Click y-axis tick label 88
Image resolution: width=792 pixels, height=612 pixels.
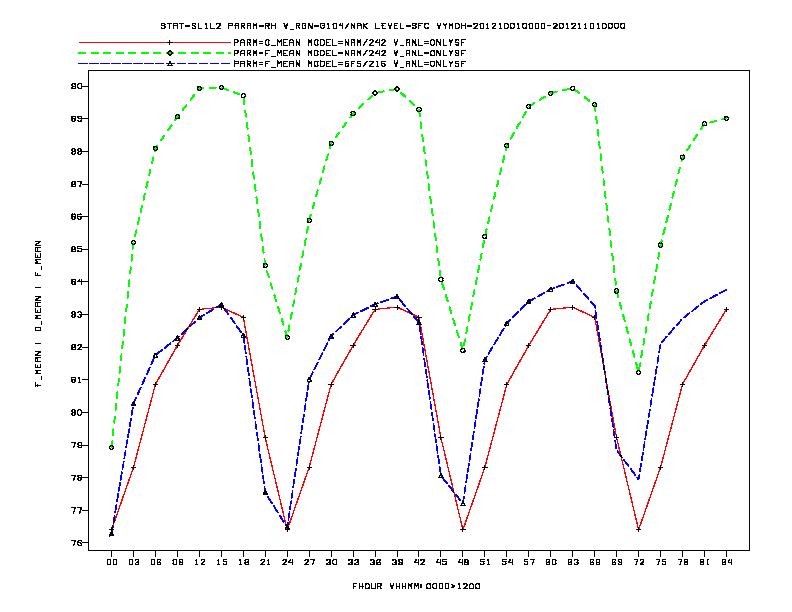tap(76, 151)
